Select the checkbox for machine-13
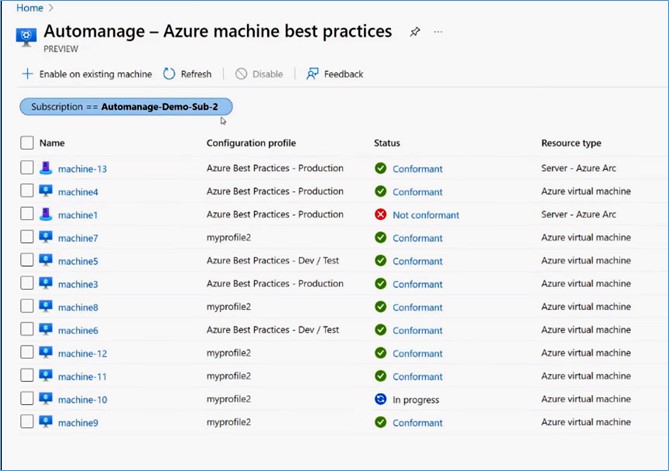 point(27,167)
